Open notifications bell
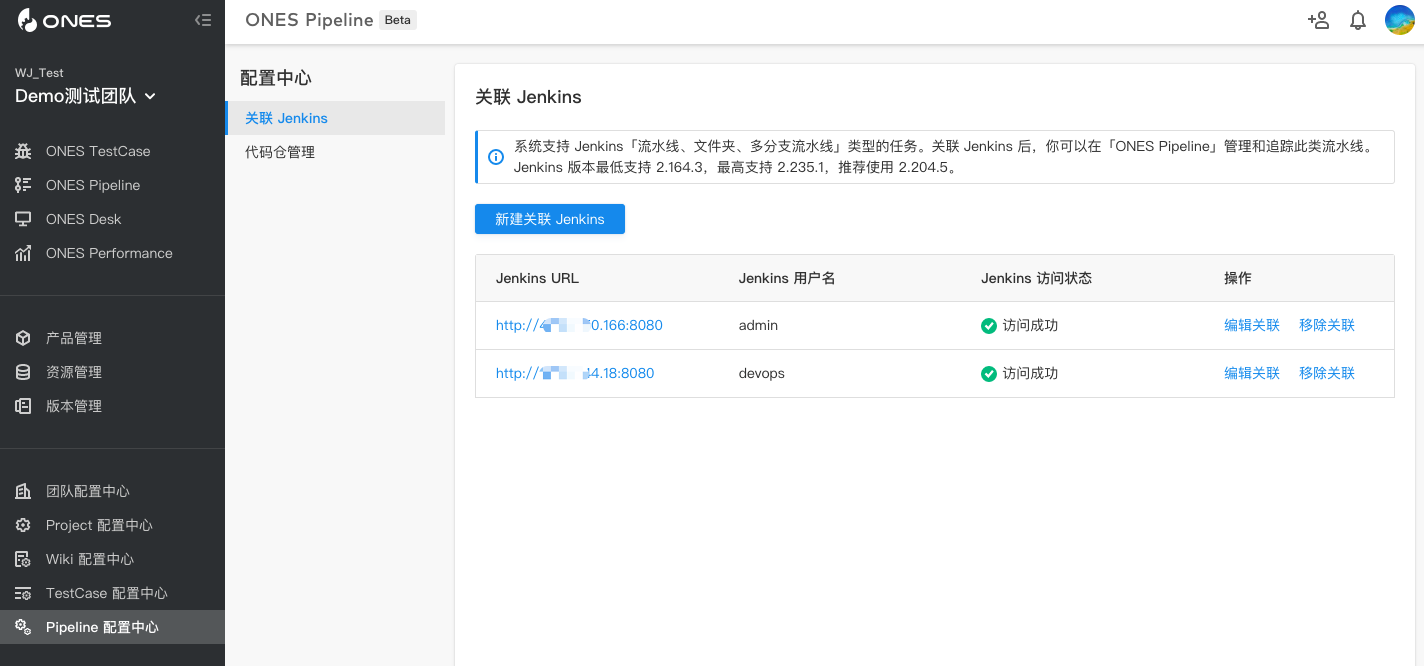The height and width of the screenshot is (666, 1424). coord(1358,20)
